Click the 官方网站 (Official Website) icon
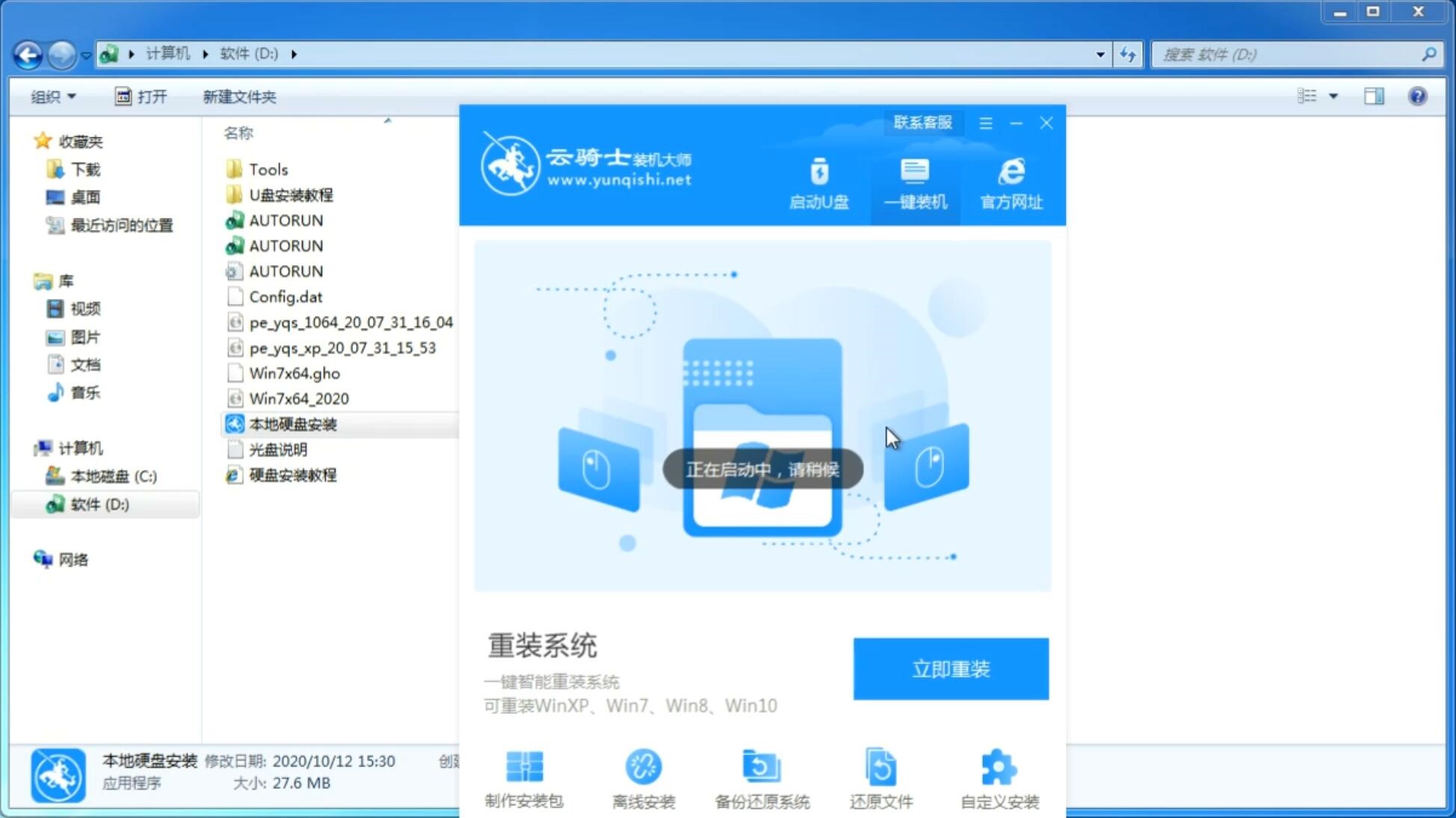Viewport: 1456px width, 818px height. (1009, 183)
